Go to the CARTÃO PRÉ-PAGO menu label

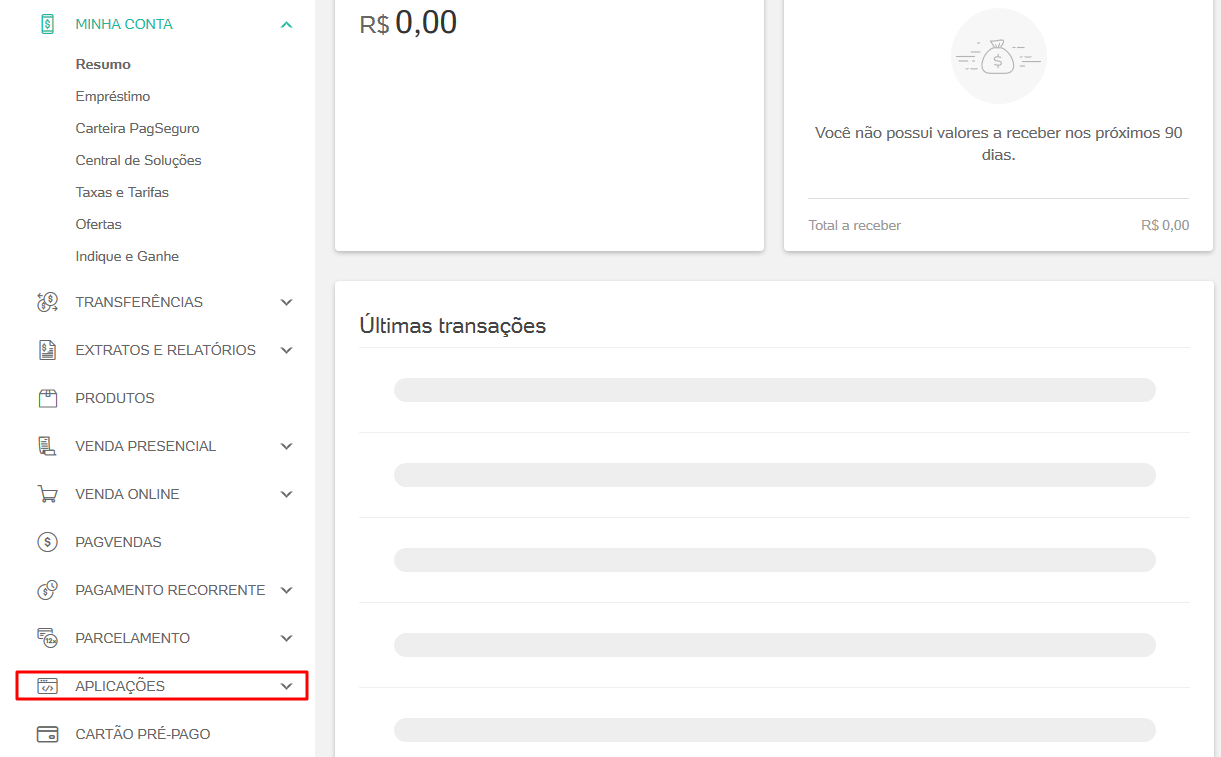tap(143, 734)
